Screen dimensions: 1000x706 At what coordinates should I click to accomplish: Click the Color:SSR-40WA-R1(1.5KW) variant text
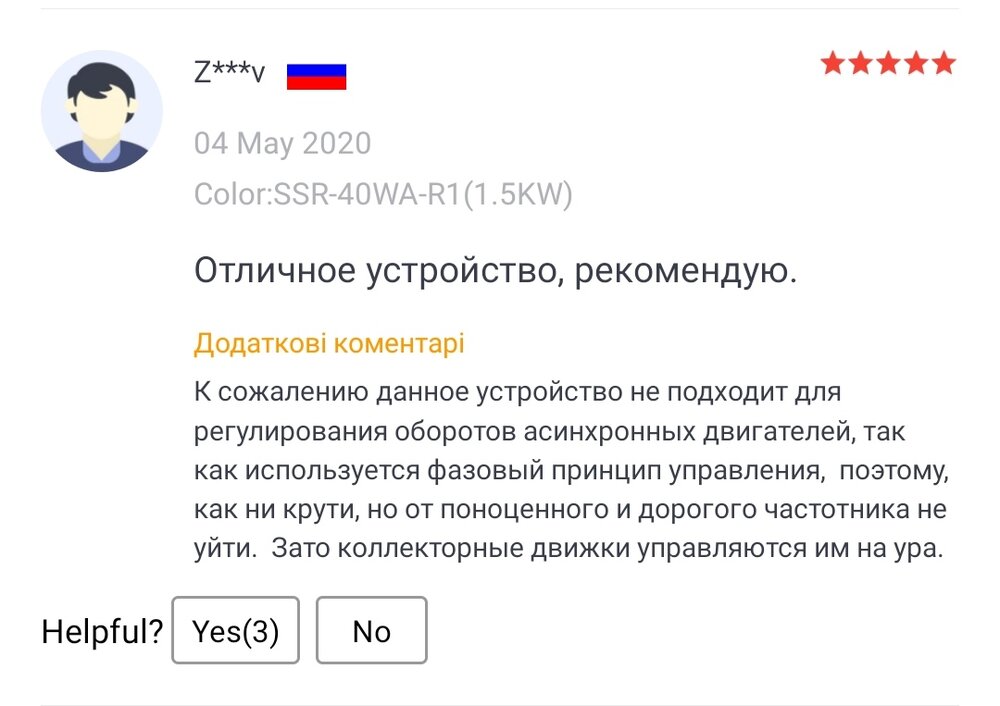[383, 194]
